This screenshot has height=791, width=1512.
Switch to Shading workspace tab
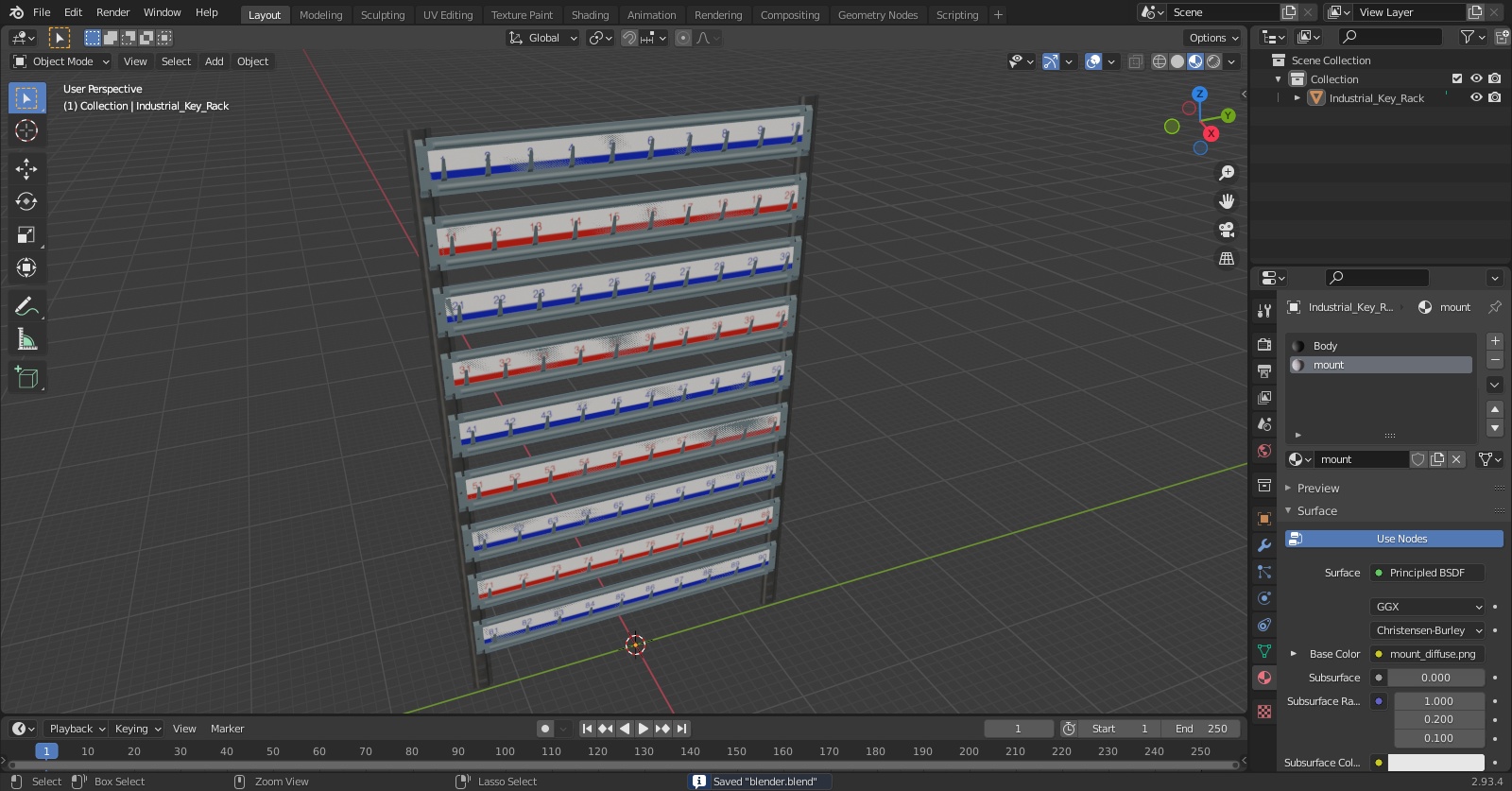pos(590,15)
